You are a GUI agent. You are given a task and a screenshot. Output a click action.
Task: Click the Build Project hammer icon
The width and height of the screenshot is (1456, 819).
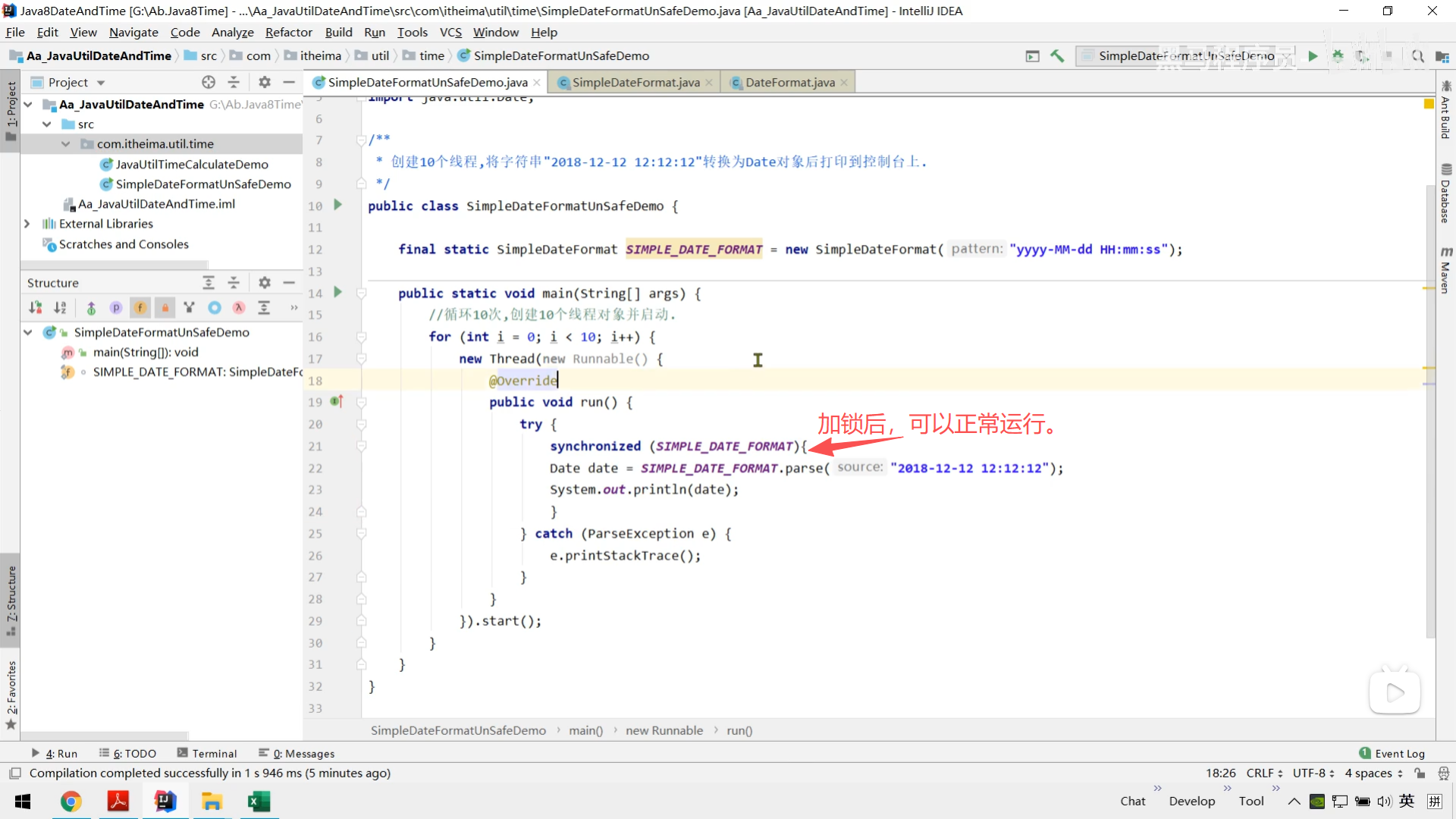coord(1057,56)
